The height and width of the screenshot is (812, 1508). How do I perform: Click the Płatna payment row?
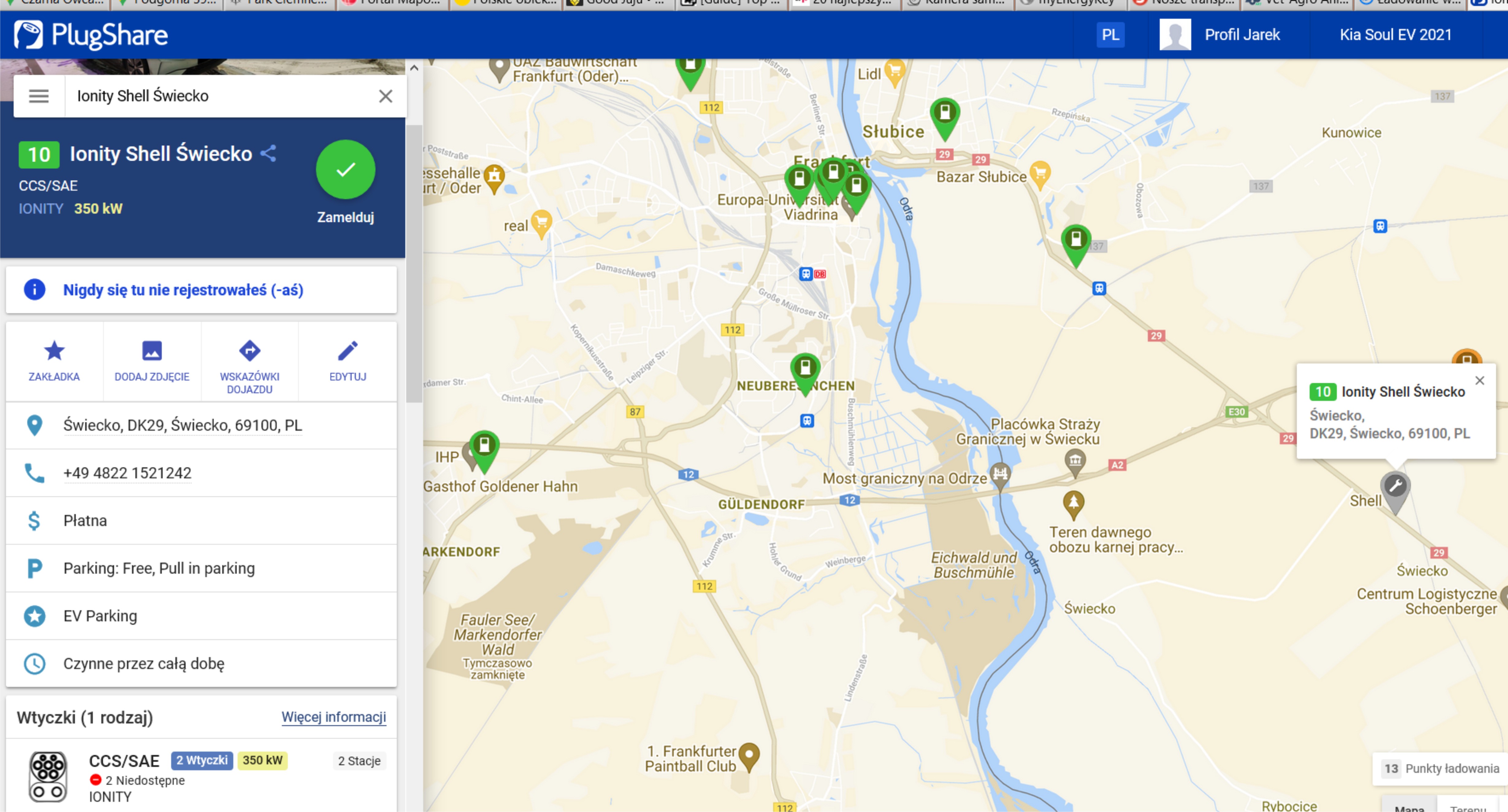201,521
